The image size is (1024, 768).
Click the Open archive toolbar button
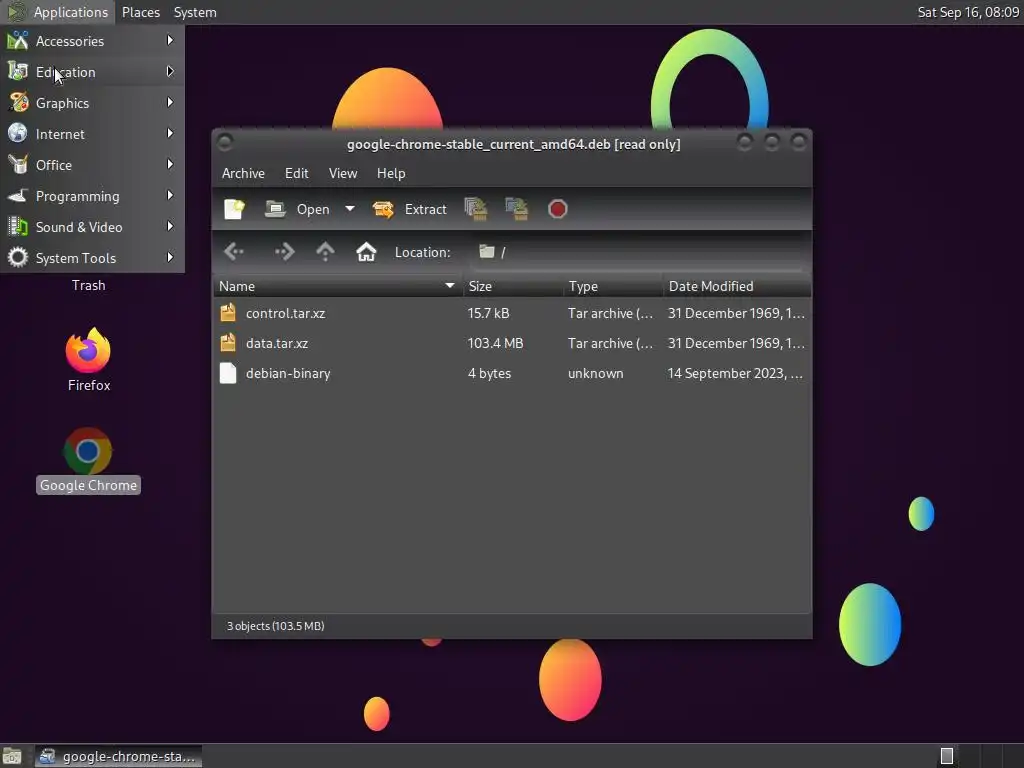coord(297,209)
